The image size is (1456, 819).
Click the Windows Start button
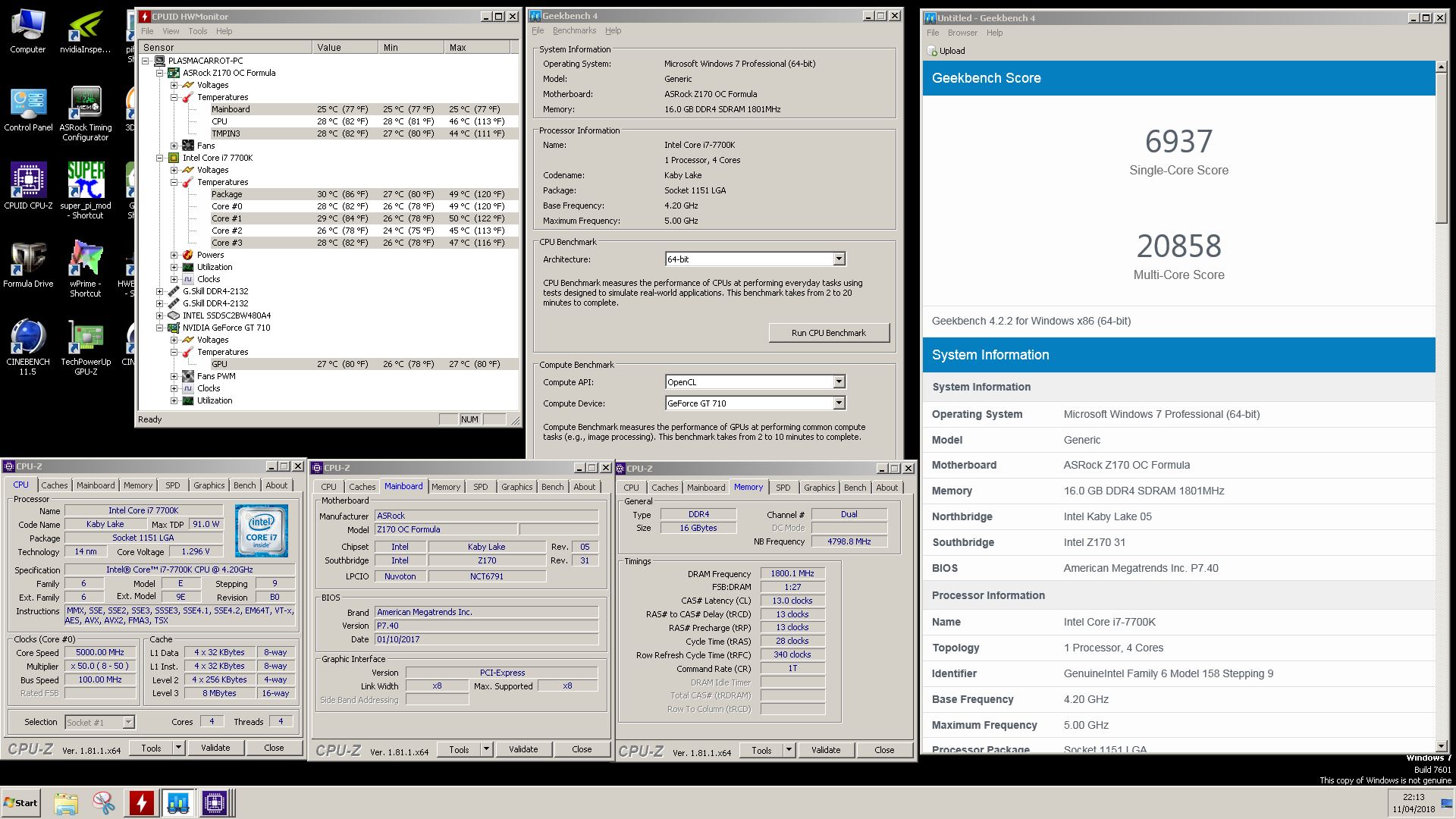(20, 802)
